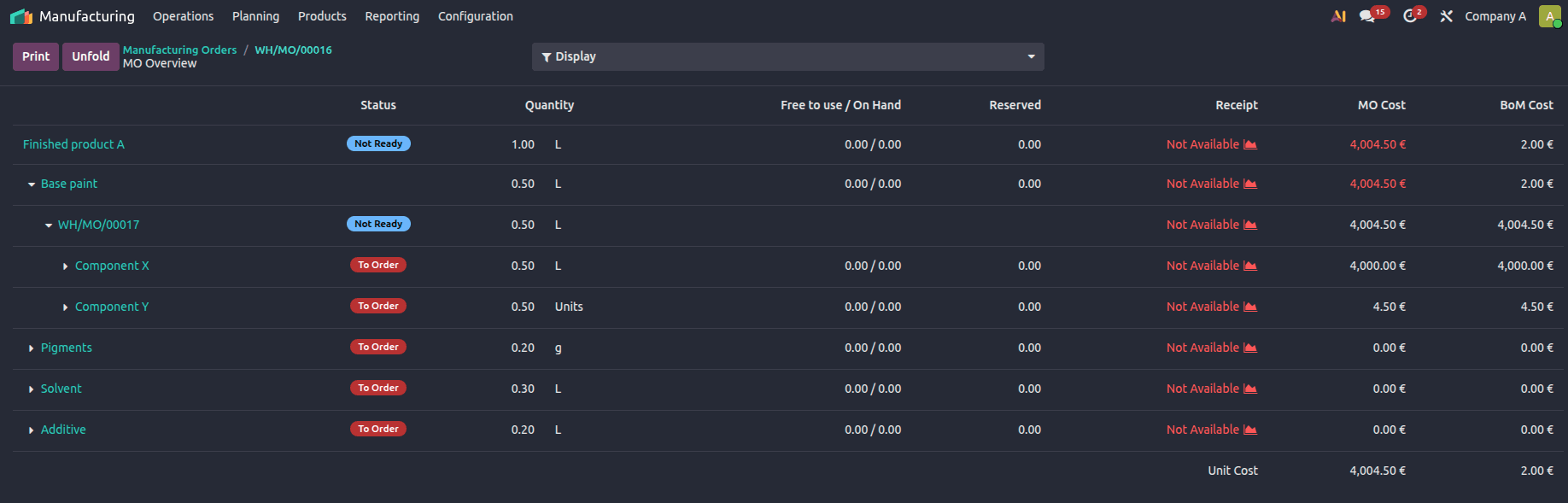Open Finished product A link
The width and height of the screenshot is (1568, 503).
(73, 144)
